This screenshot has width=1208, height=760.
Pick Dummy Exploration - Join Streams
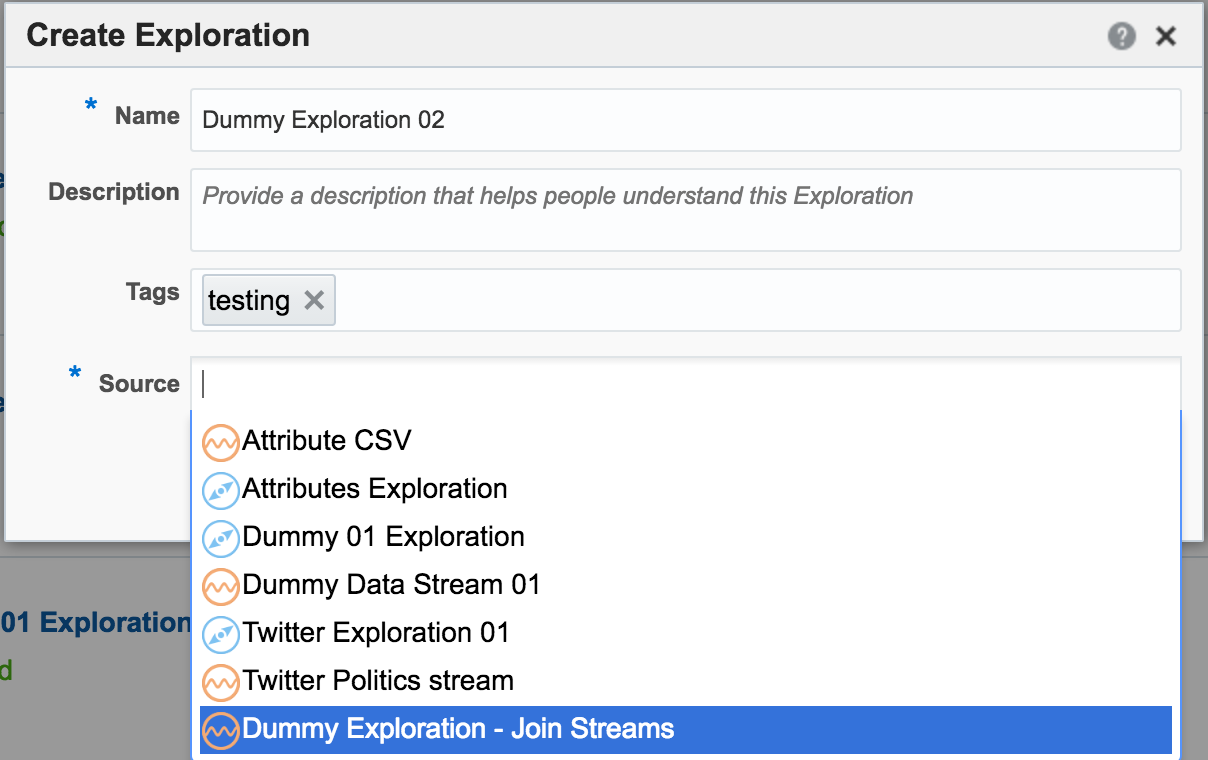(x=458, y=729)
